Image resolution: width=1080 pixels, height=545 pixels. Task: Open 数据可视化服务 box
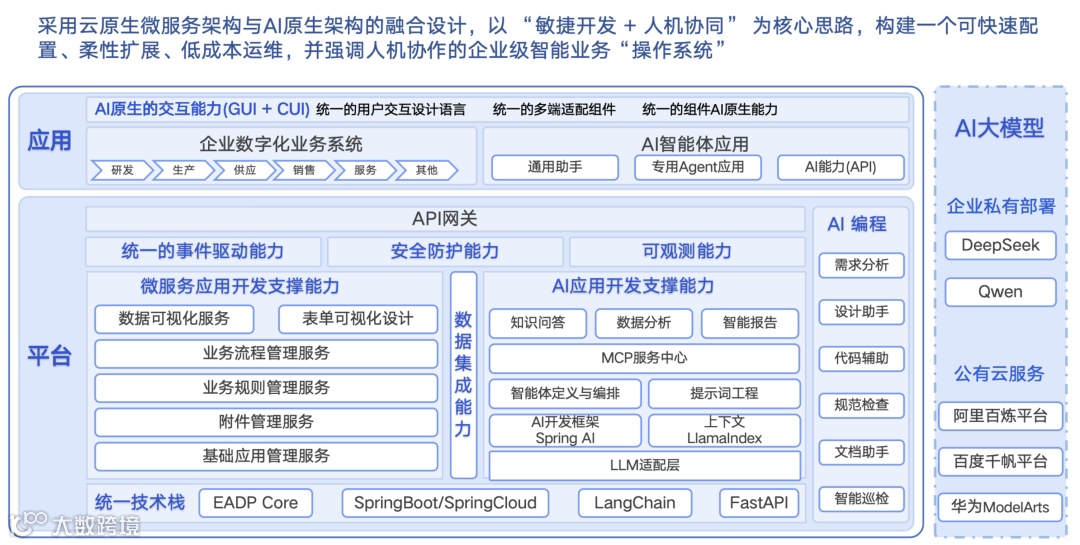coord(174,319)
